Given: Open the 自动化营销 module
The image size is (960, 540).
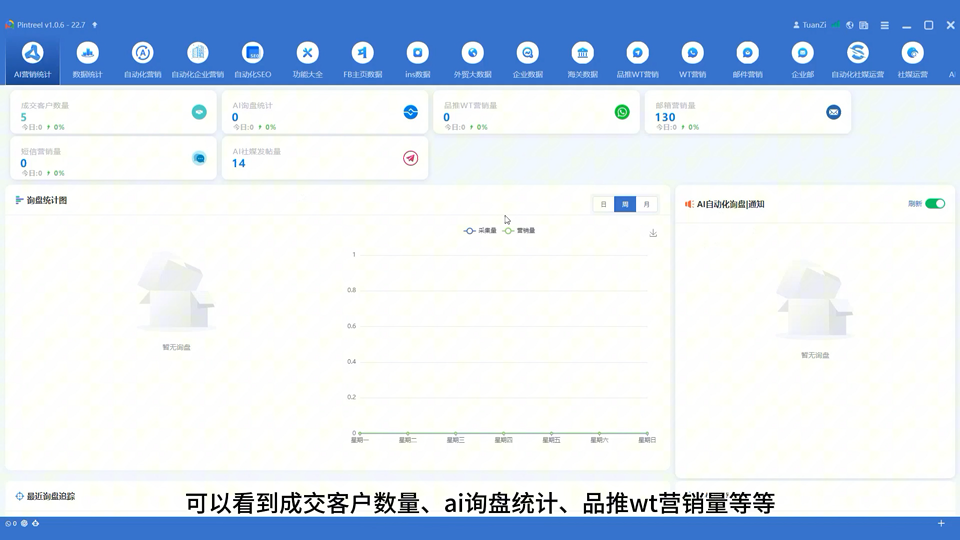Looking at the screenshot, I should tap(143, 60).
